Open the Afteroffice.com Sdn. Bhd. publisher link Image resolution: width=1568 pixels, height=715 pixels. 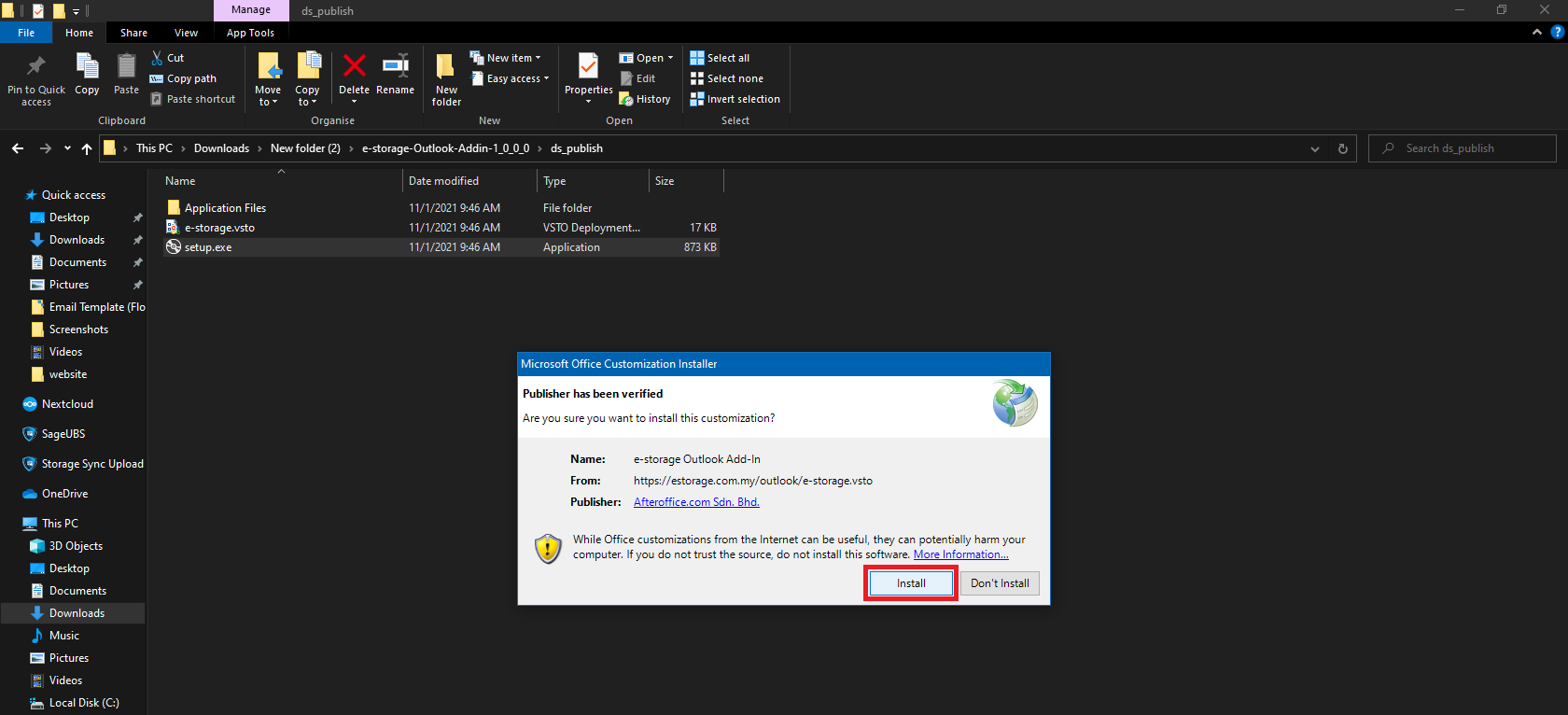[696, 502]
